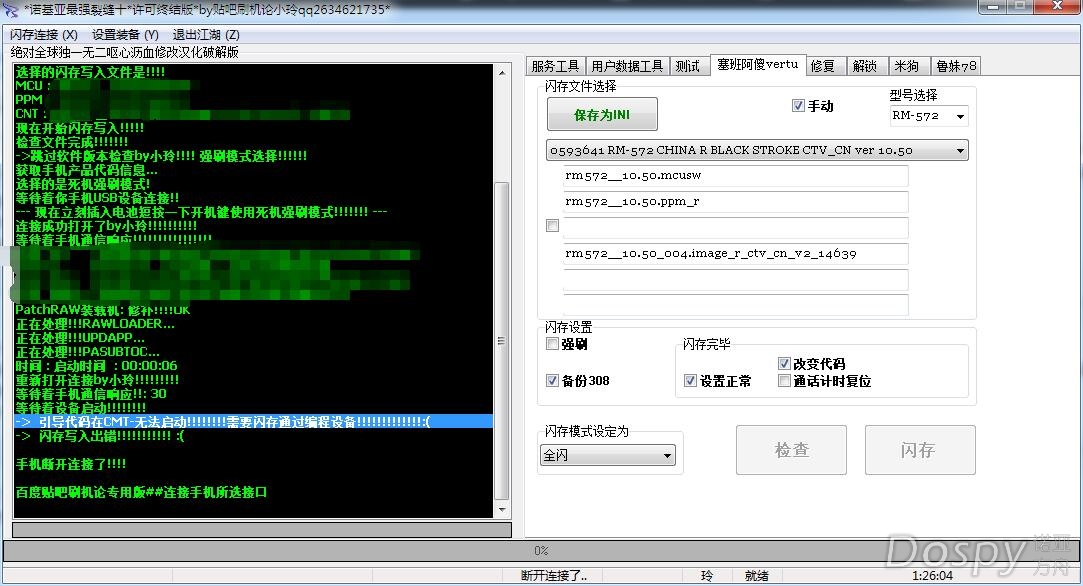
Task: Open the 闪存连接 (X) menu
Action: click(x=43, y=34)
